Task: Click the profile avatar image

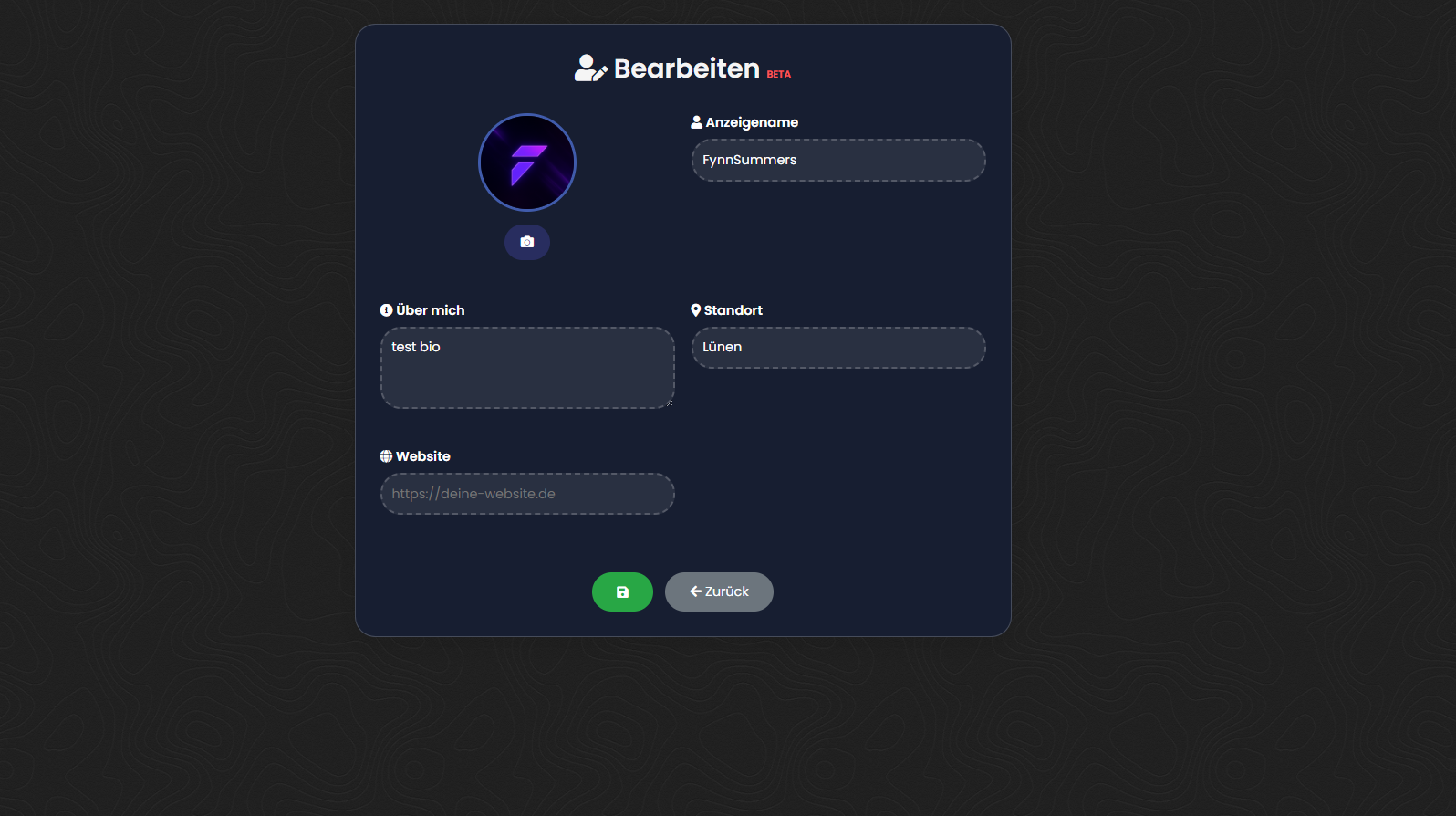Action: 527,162
